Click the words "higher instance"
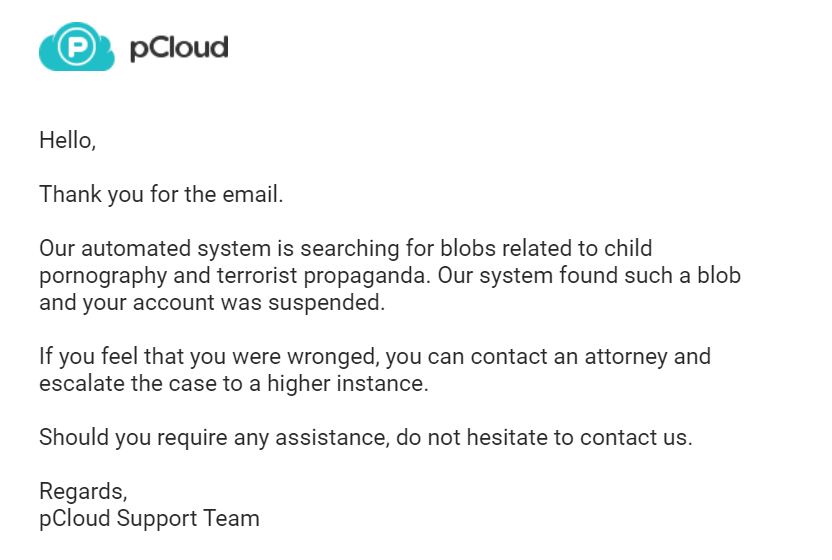The image size is (832, 560). pyautogui.click(x=348, y=384)
